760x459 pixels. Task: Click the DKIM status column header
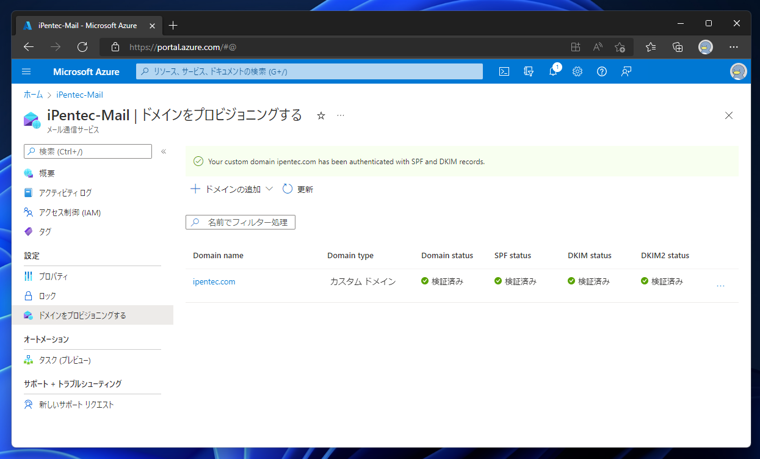pyautogui.click(x=589, y=255)
